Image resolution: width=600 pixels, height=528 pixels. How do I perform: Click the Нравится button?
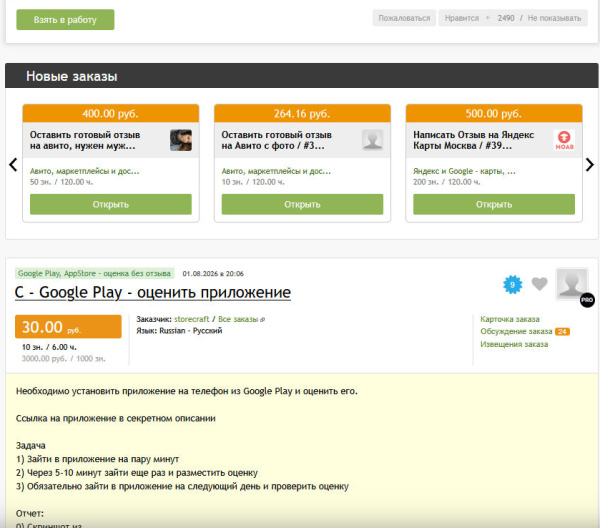(x=461, y=18)
